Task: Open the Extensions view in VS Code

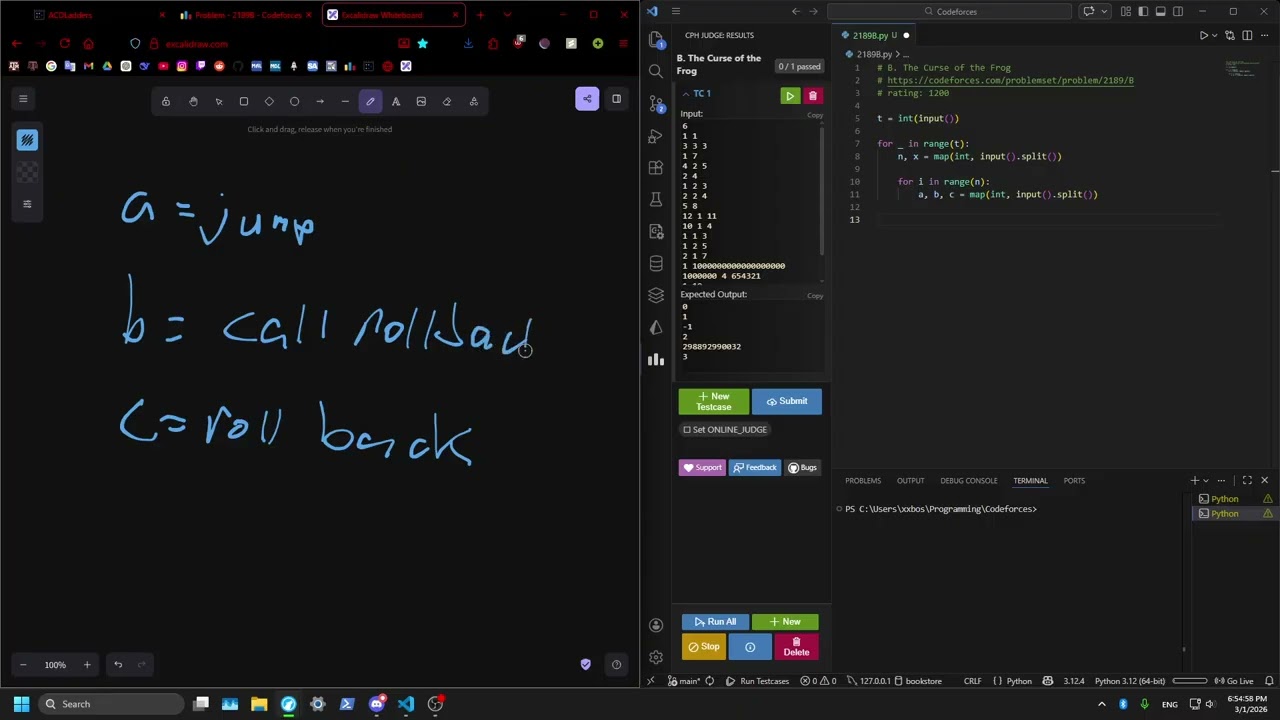Action: pyautogui.click(x=656, y=167)
